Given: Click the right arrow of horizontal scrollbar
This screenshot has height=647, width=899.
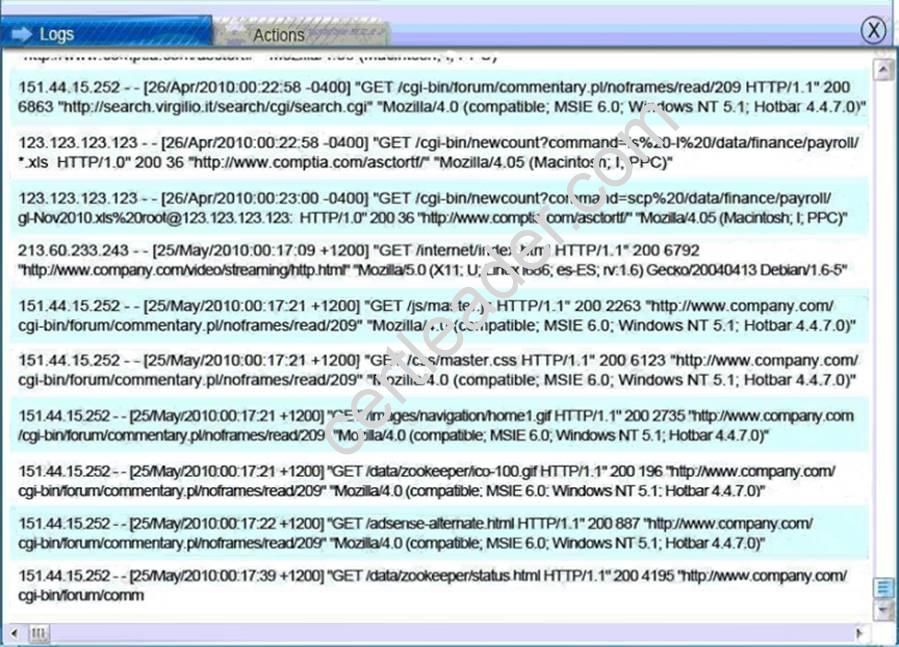Looking at the screenshot, I should coord(858,634).
